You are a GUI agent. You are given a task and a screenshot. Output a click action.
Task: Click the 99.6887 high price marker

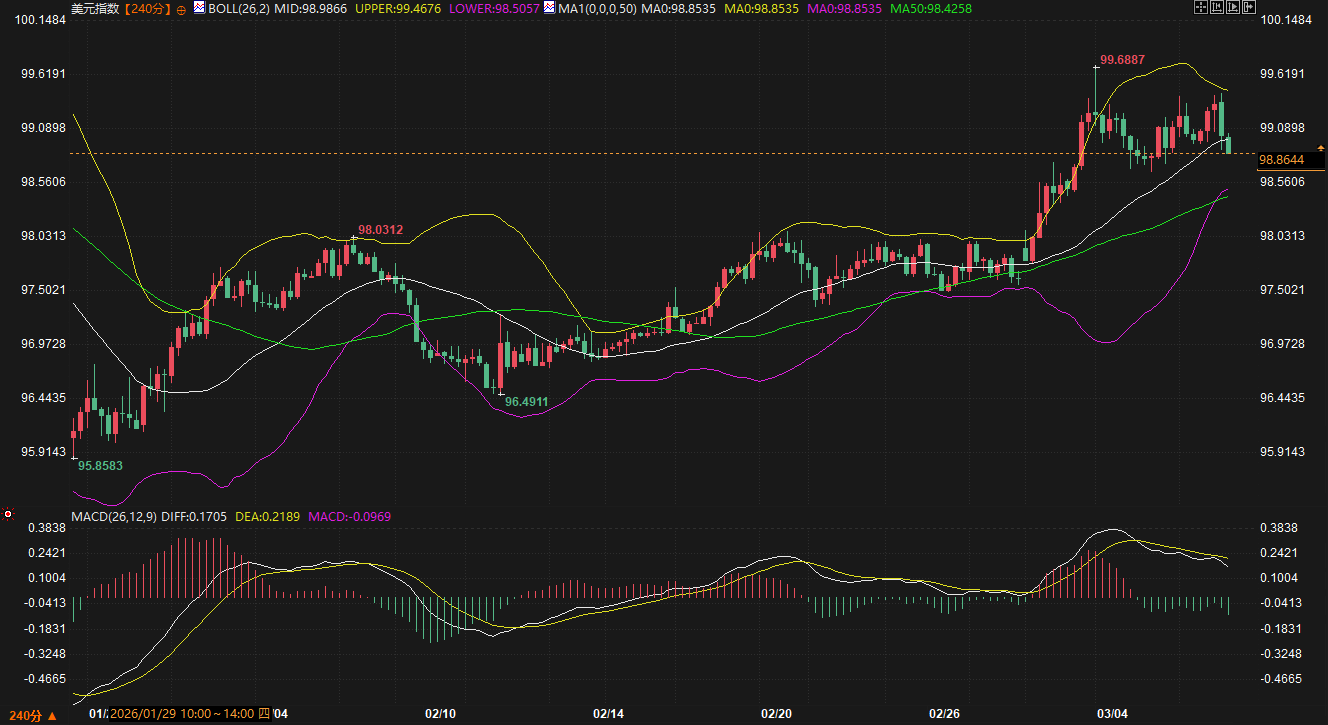(1122, 59)
